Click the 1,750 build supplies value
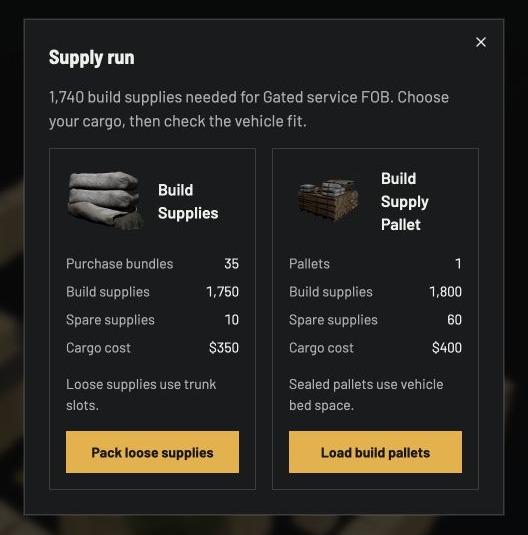The height and width of the screenshot is (535, 528). pos(223,292)
